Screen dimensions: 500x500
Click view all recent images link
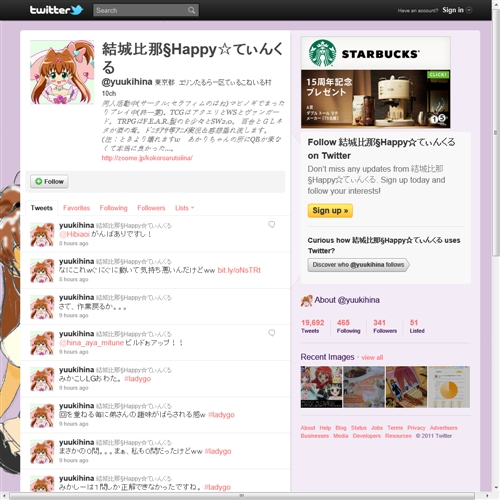tap(372, 357)
